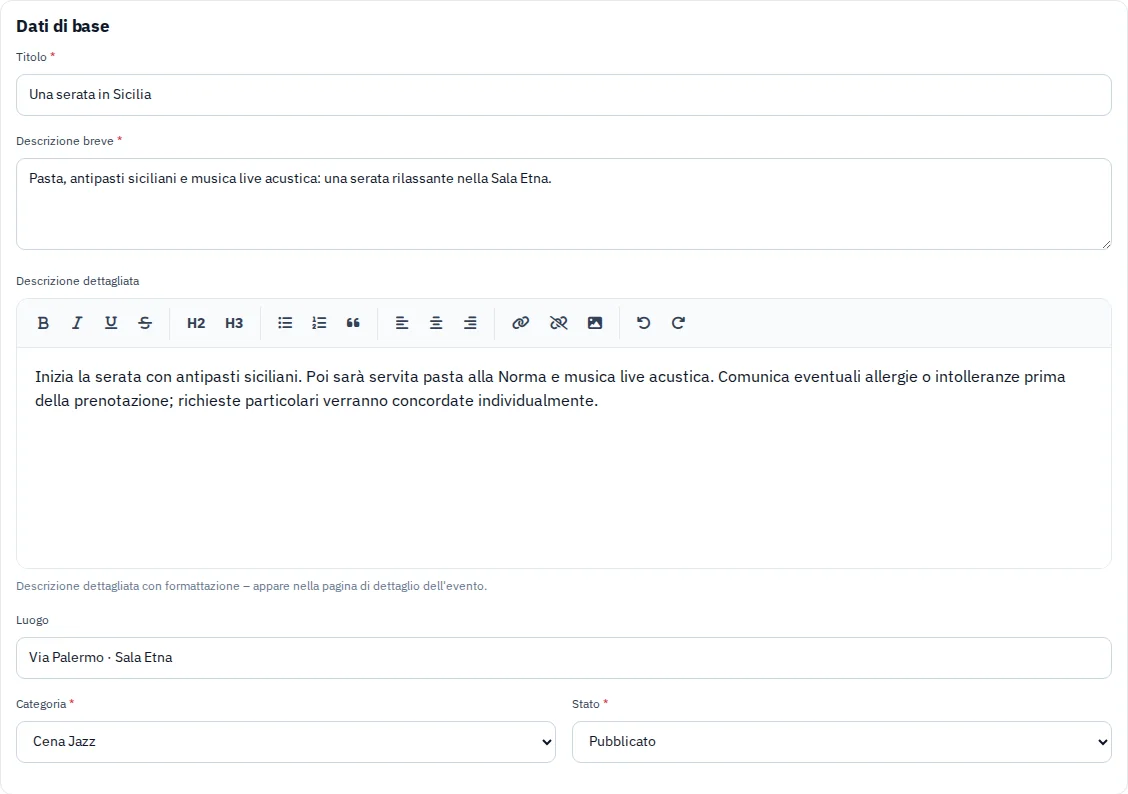Set heading level H2
Viewport: 1128px width, 794px height.
196,323
